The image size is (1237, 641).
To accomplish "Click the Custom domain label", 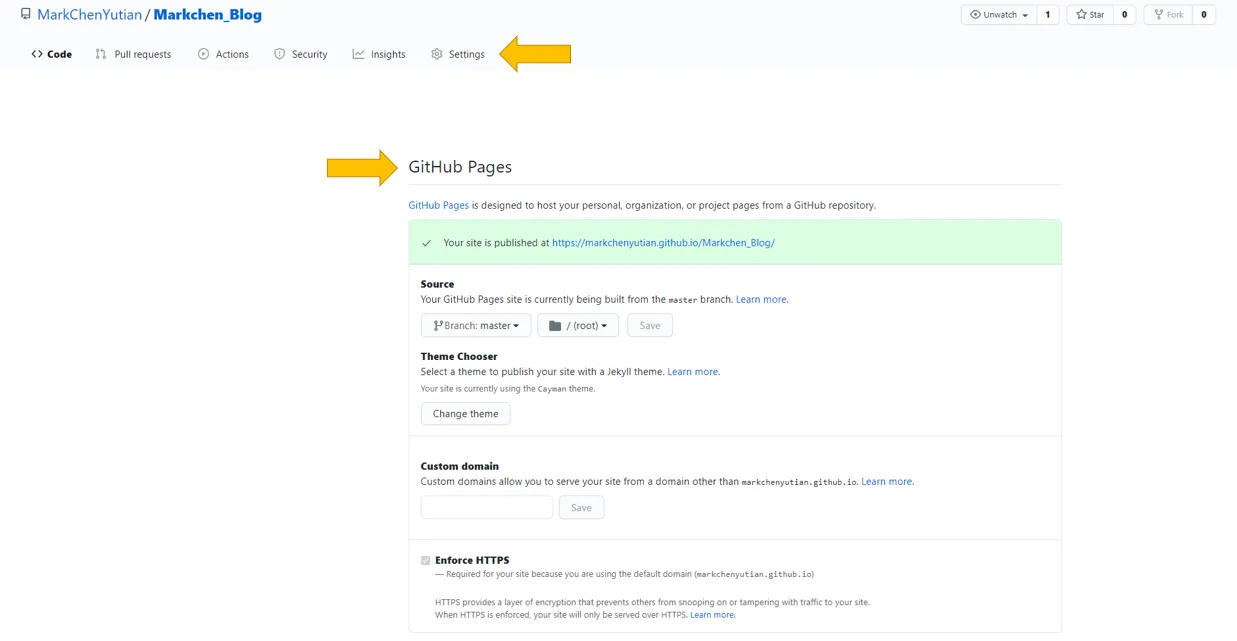I will (460, 466).
